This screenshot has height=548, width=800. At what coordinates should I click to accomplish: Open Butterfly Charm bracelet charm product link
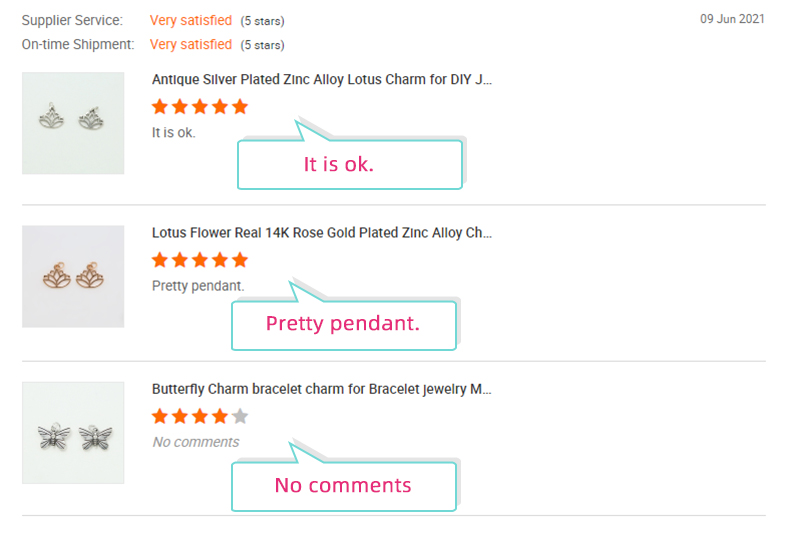pyautogui.click(x=321, y=389)
